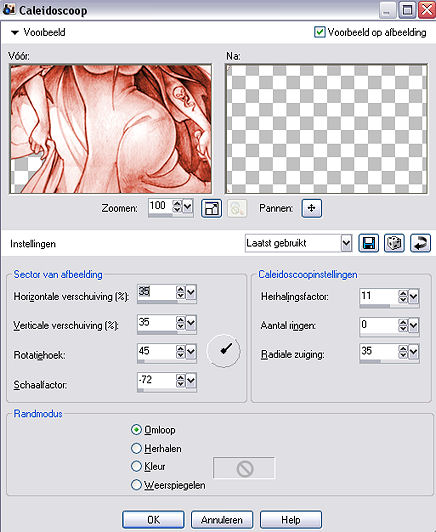Click the slider bar under Radiale zuiging
The height and width of the screenshot is (532, 436).
389,362
